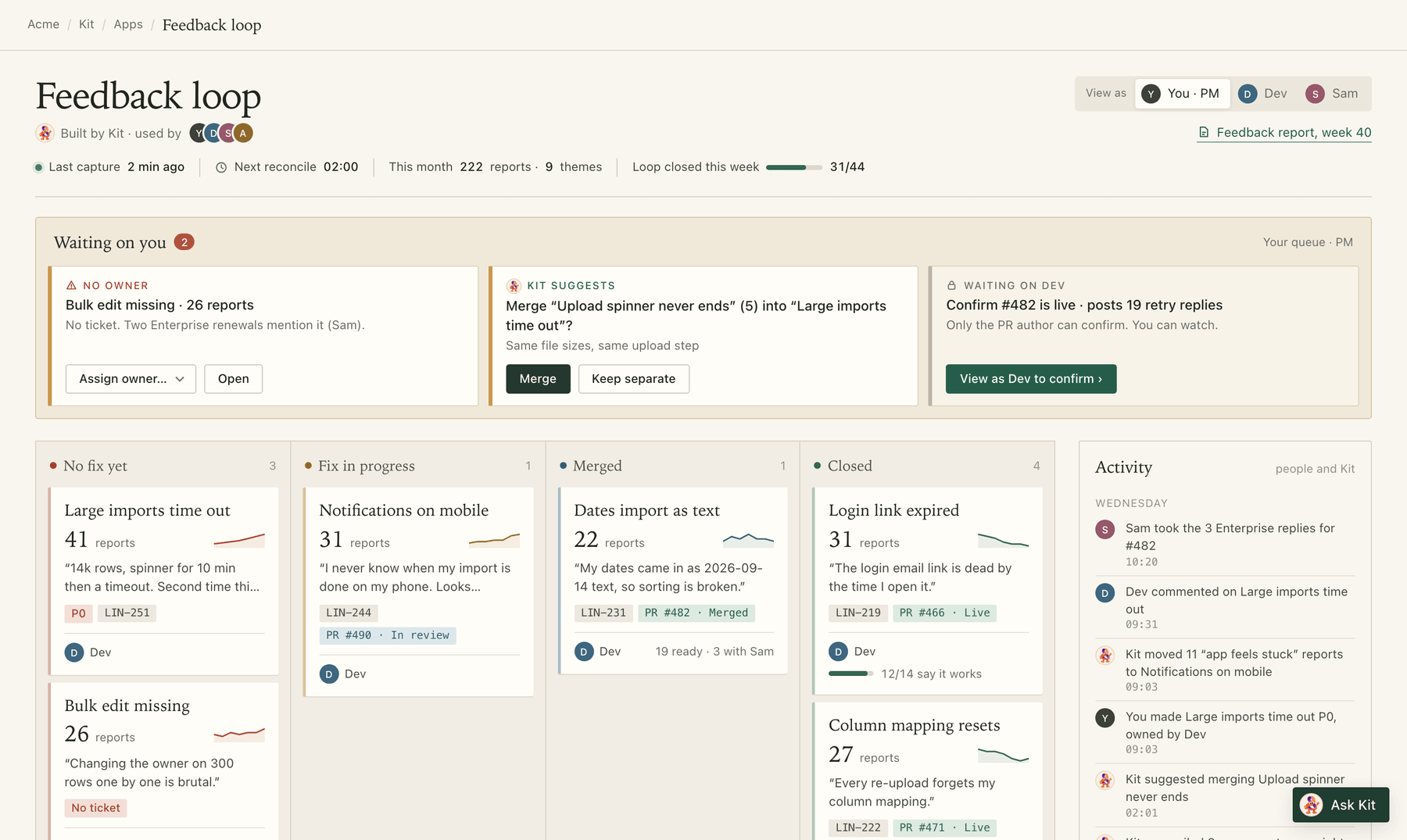This screenshot has height=840, width=1407.
Task: Click your avatar on 'You made Large imports' activity
Action: 1104,717
